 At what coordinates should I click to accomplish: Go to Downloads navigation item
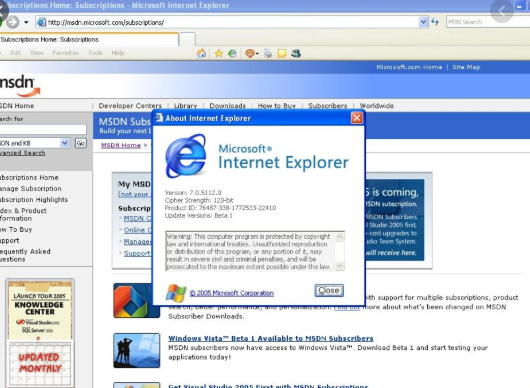pos(227,106)
